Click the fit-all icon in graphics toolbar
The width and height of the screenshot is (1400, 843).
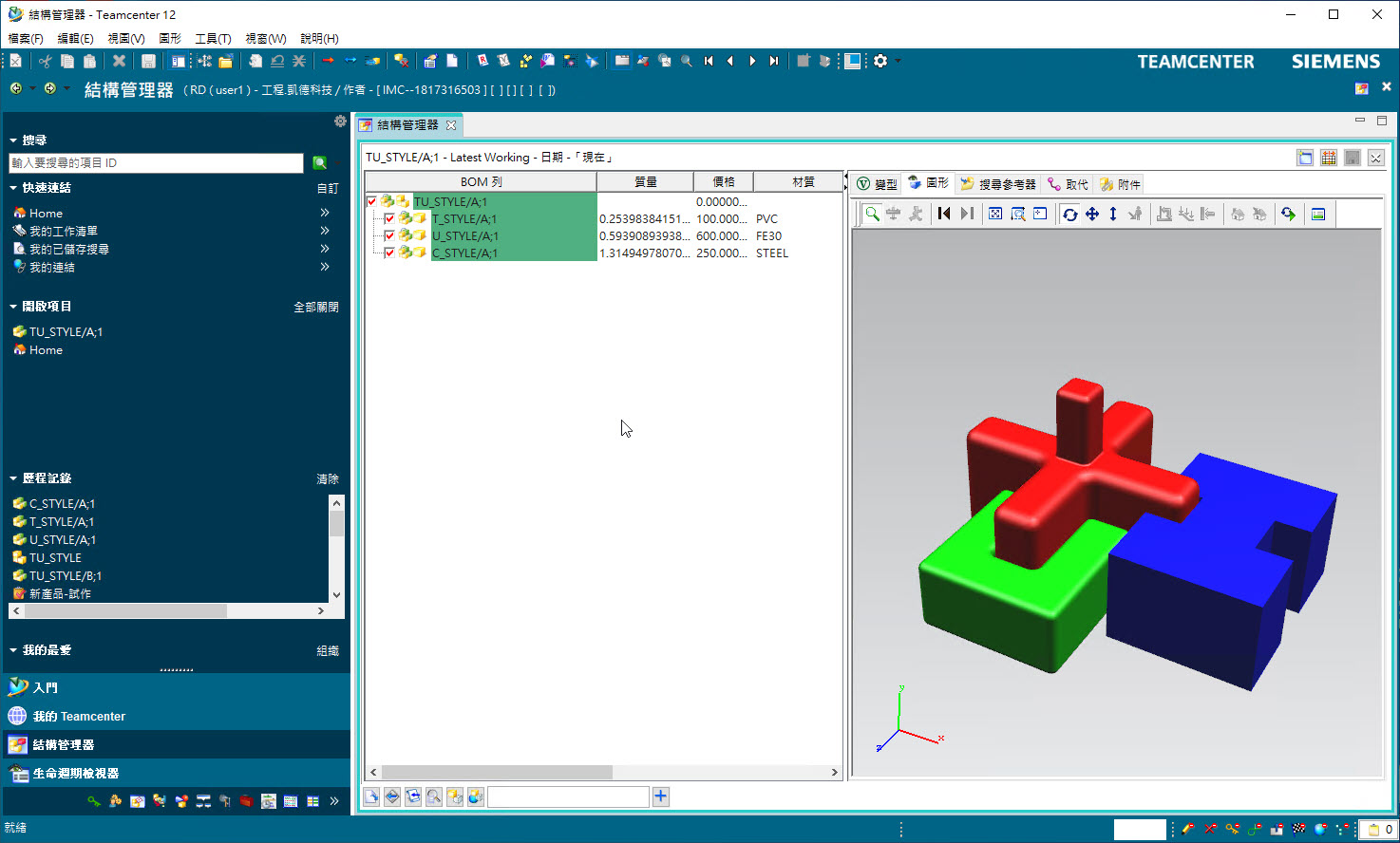click(995, 214)
